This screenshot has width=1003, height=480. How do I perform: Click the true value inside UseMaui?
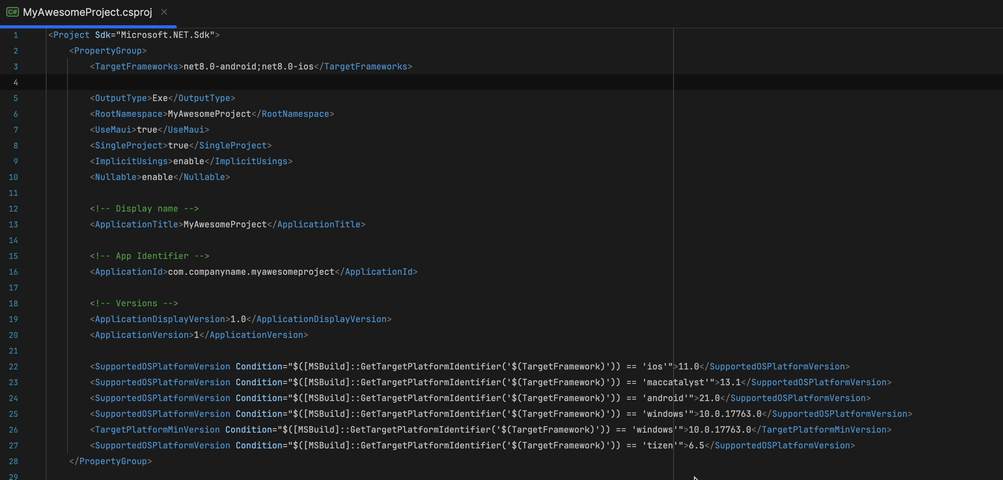[x=149, y=130]
